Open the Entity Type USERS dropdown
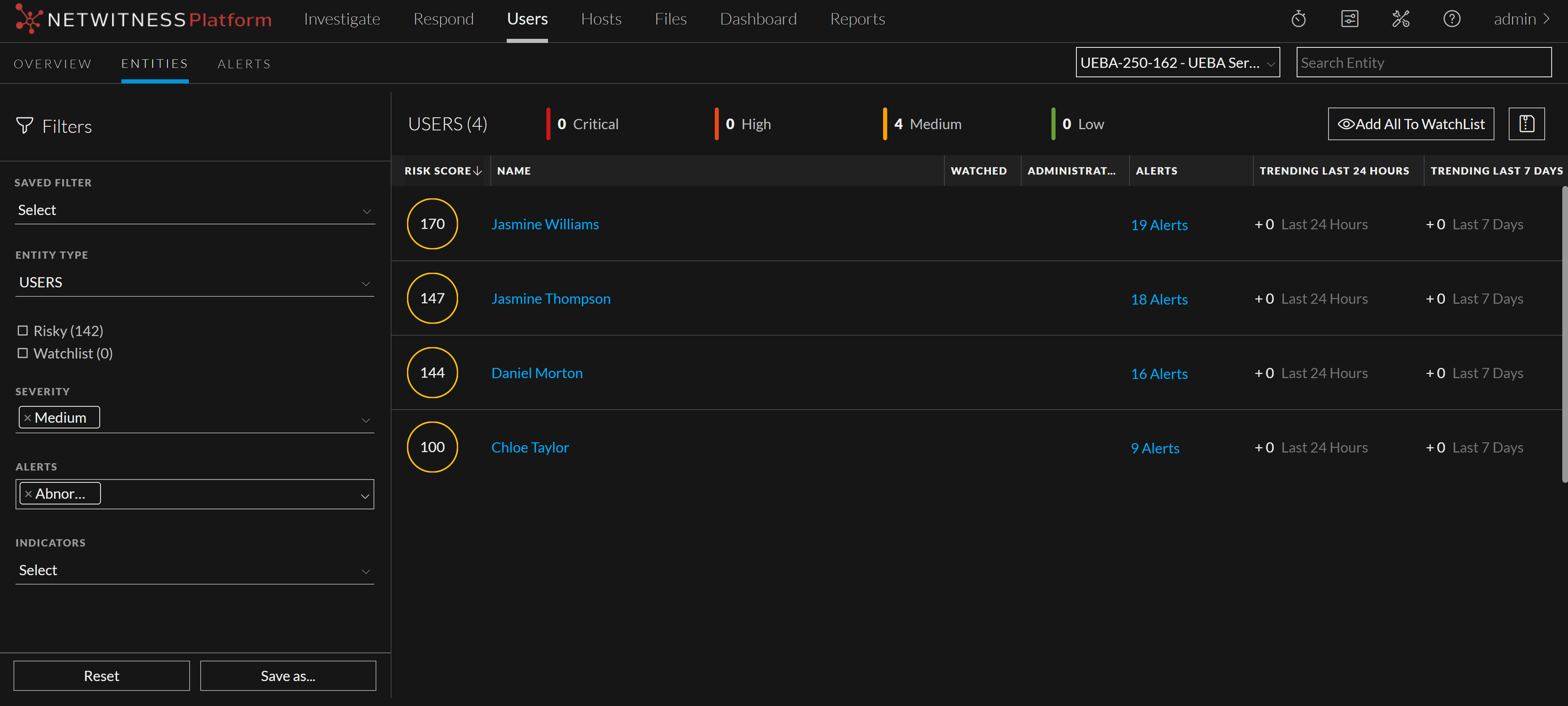The height and width of the screenshot is (706, 1568). pyautogui.click(x=194, y=282)
